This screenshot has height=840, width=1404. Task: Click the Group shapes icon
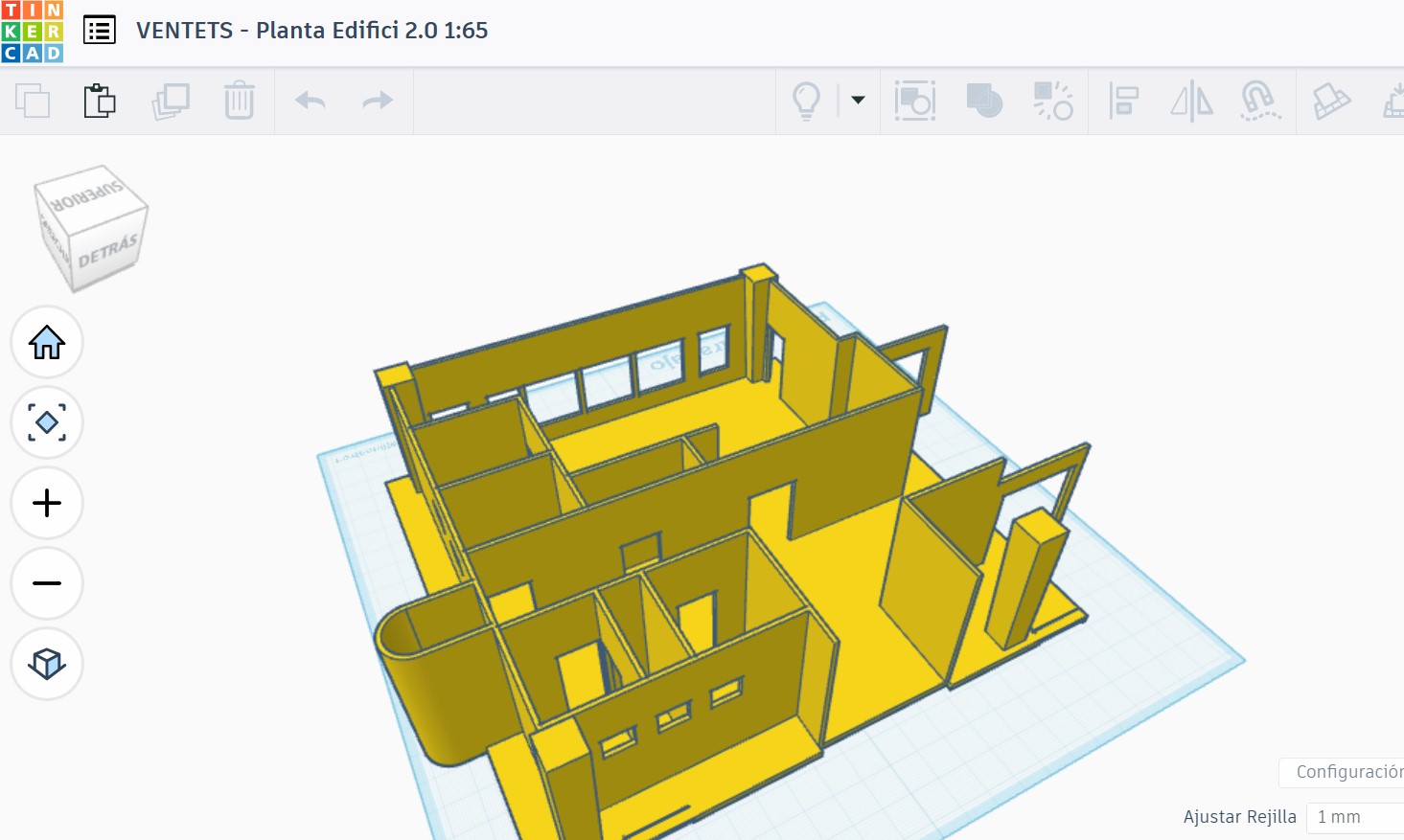984,101
